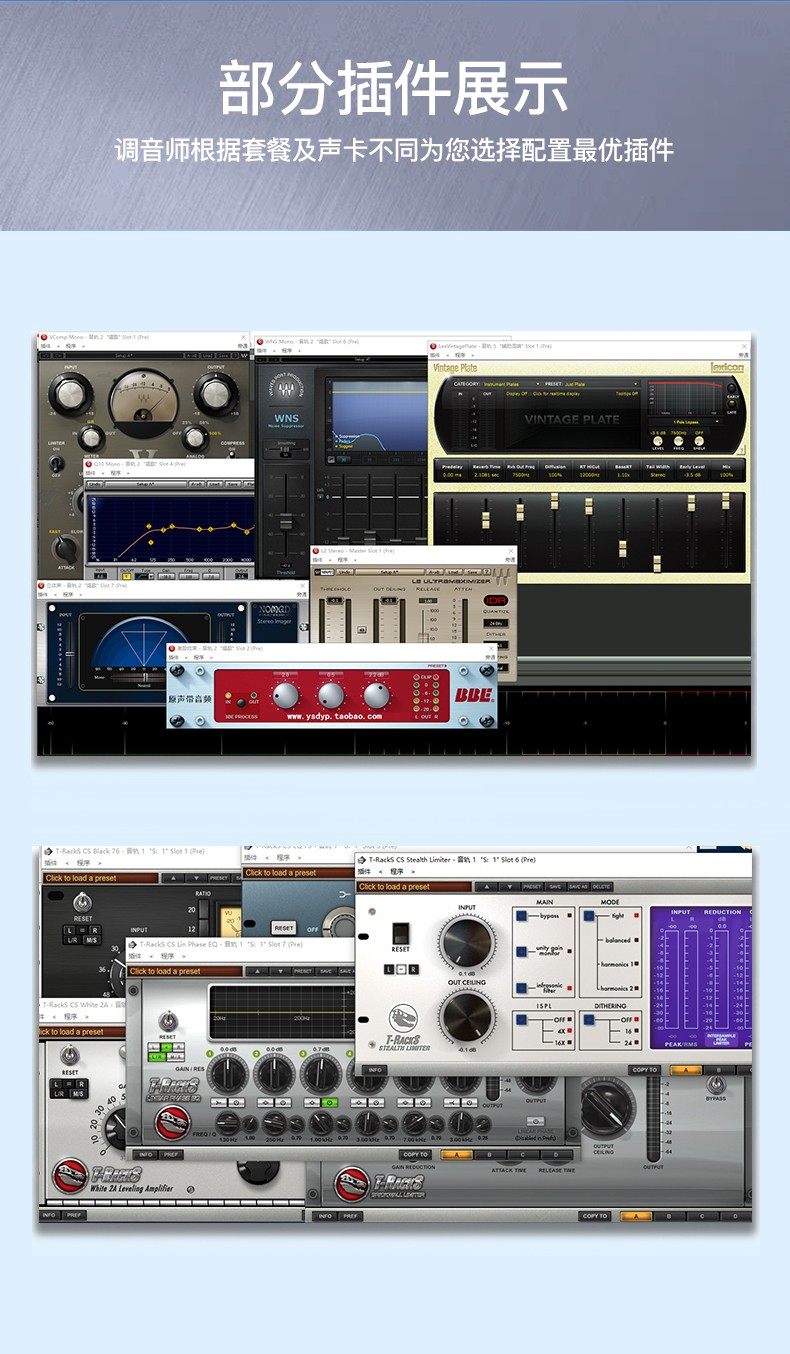
Task: Click the ATTACK knob on VComp
Action: click(66, 549)
